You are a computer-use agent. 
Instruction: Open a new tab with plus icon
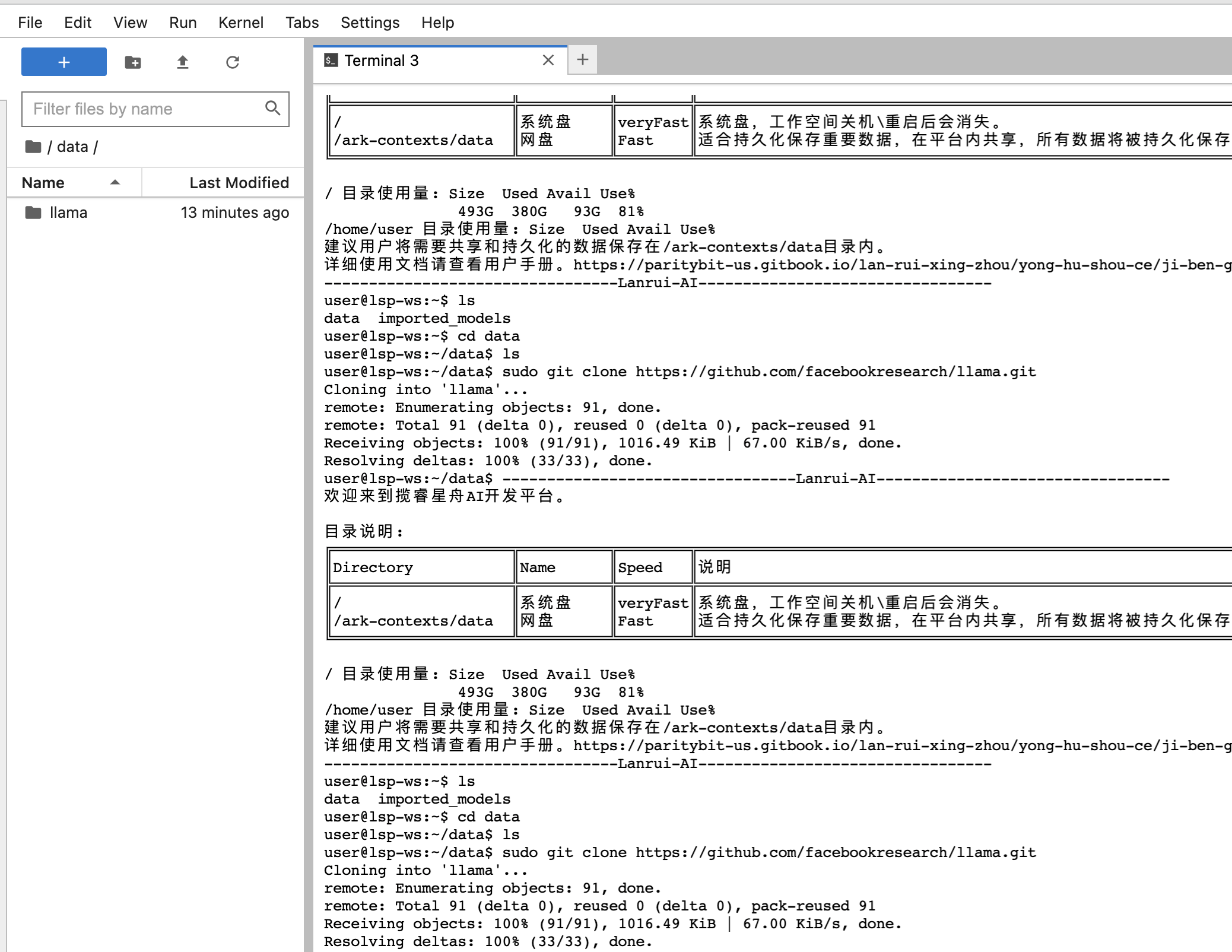pos(583,59)
